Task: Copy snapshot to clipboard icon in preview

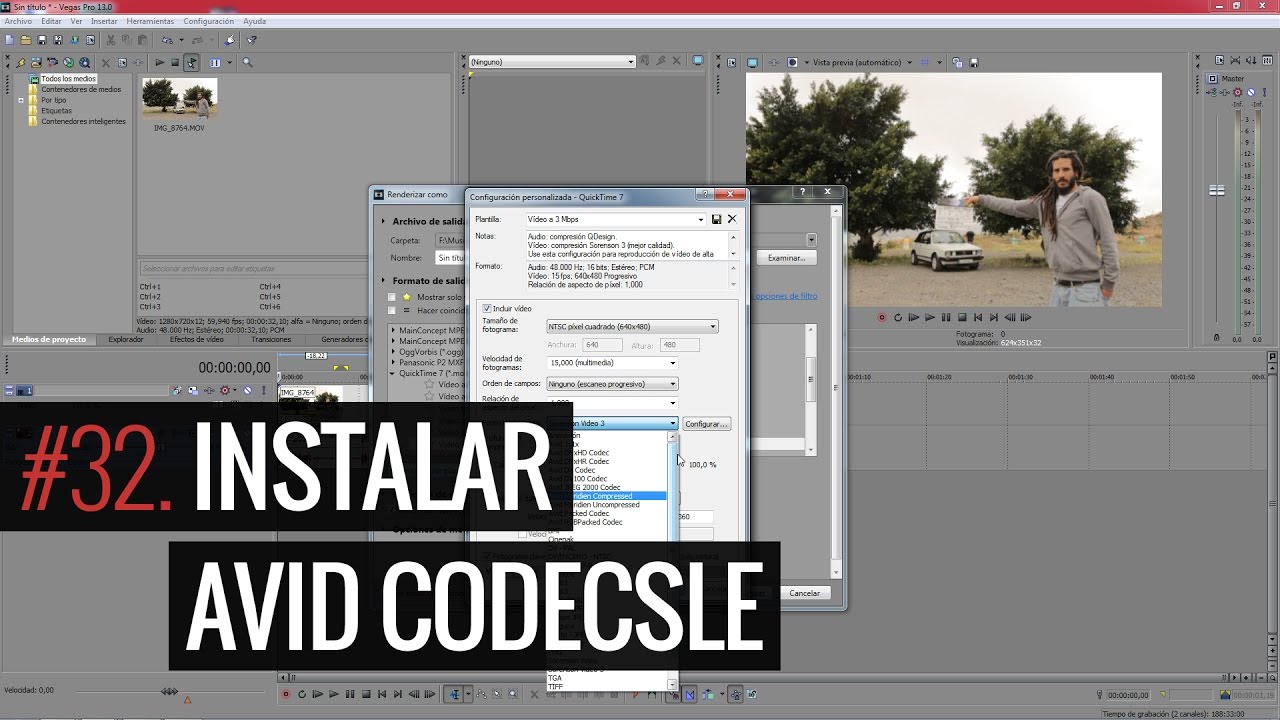Action: (957, 62)
